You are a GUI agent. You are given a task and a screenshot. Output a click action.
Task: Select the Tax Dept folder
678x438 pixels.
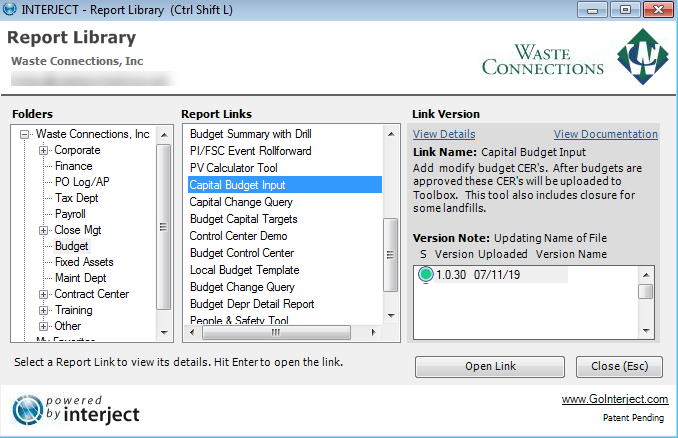[77, 198]
